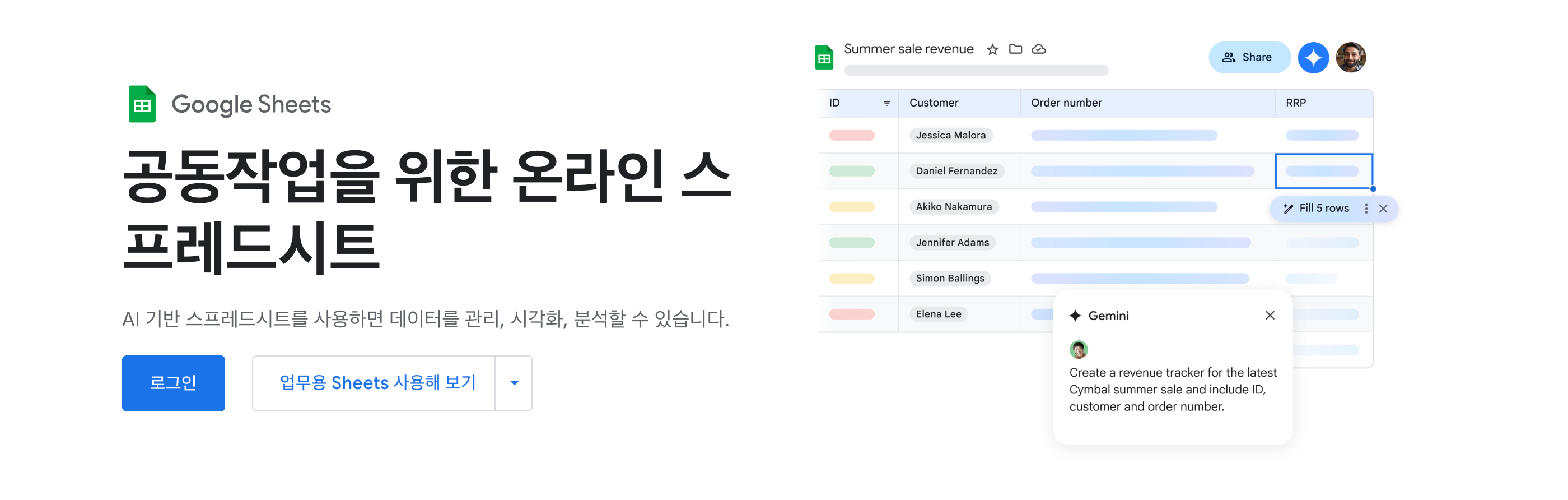This screenshot has height=500, width=1568.
Task: Click the yellow ID pill in Akiko Nakamura row
Action: pos(852,207)
